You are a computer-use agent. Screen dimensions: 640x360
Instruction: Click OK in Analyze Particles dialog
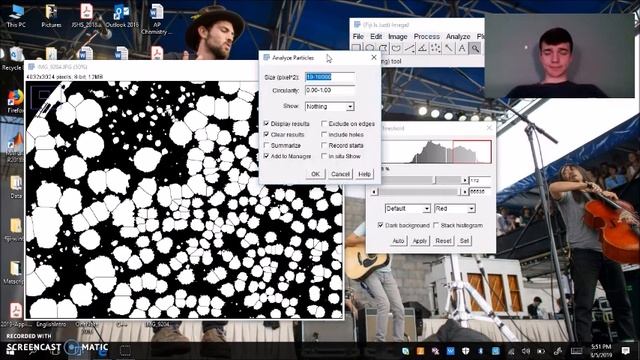[x=316, y=174]
